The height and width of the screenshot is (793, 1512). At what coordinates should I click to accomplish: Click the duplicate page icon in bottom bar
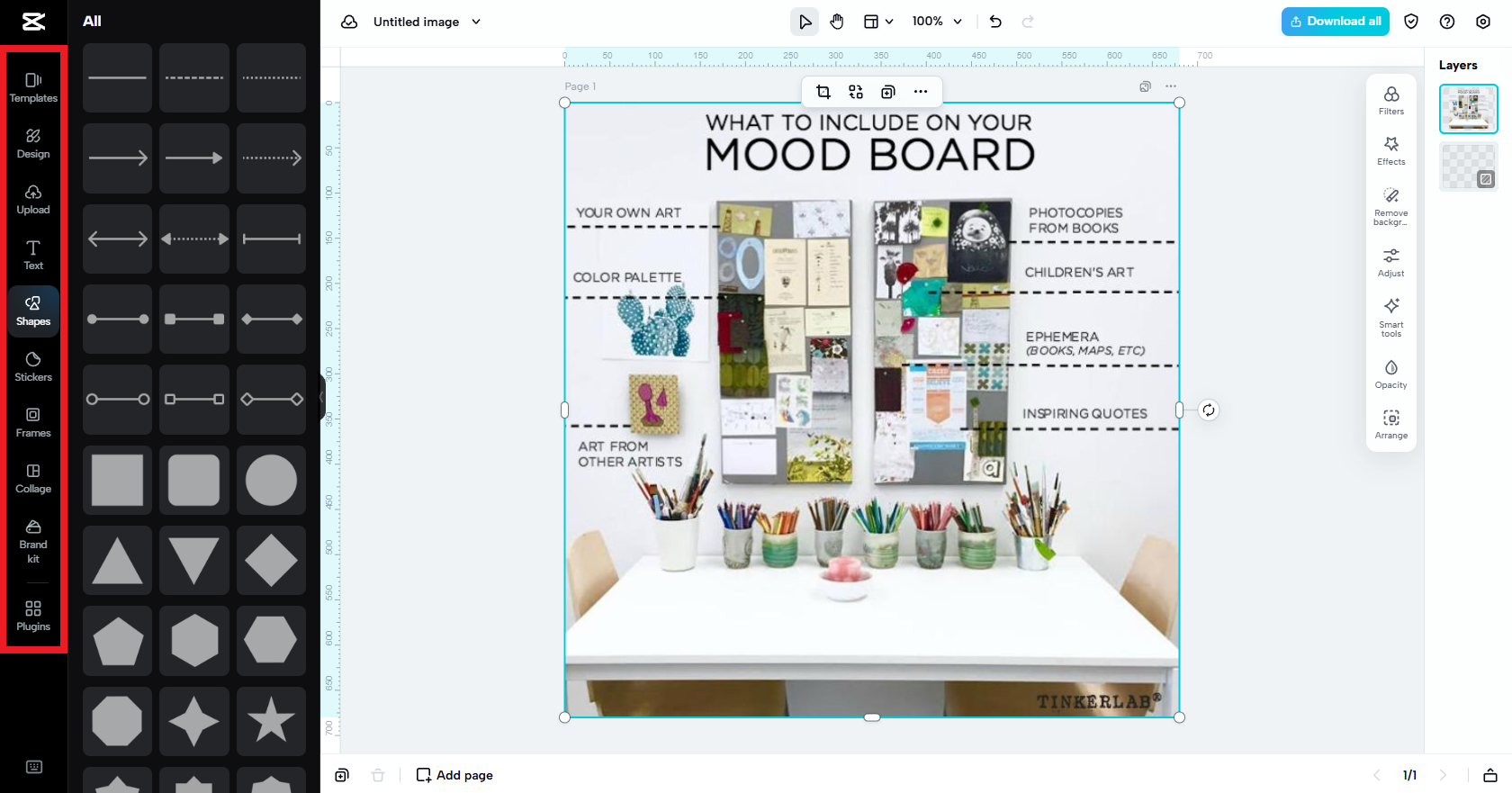tap(342, 775)
